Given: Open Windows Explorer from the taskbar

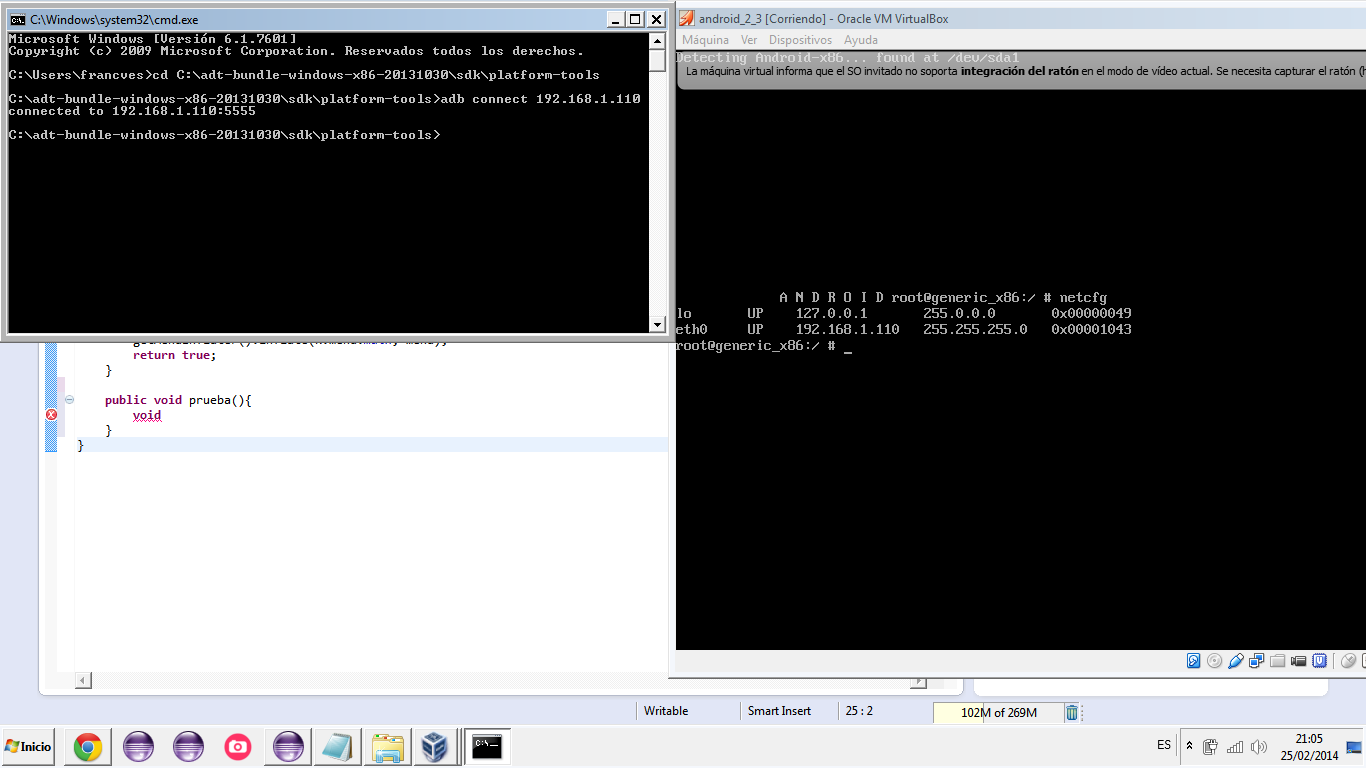Looking at the screenshot, I should pyautogui.click(x=386, y=747).
